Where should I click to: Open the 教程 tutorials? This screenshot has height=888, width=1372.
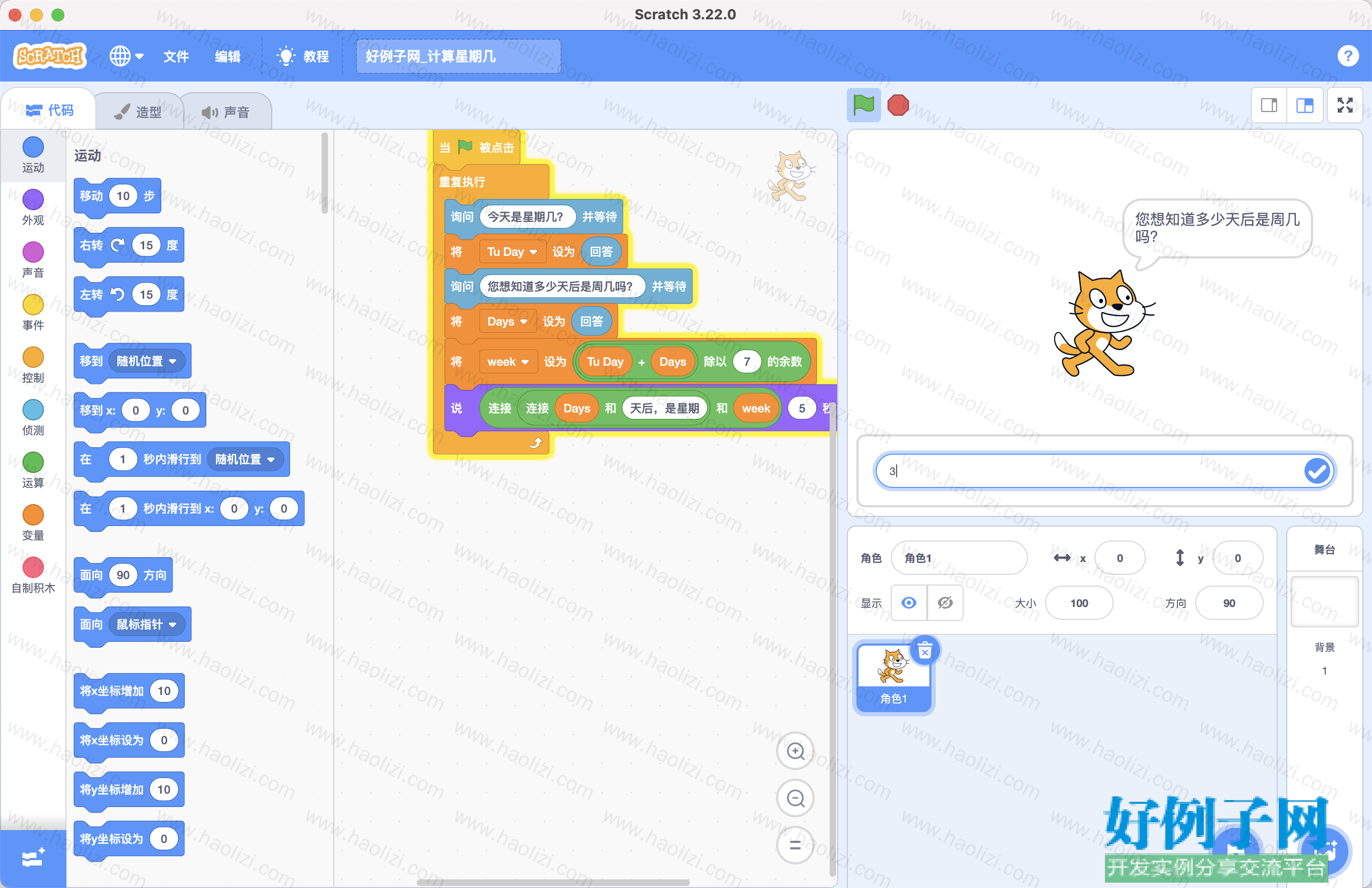click(302, 56)
